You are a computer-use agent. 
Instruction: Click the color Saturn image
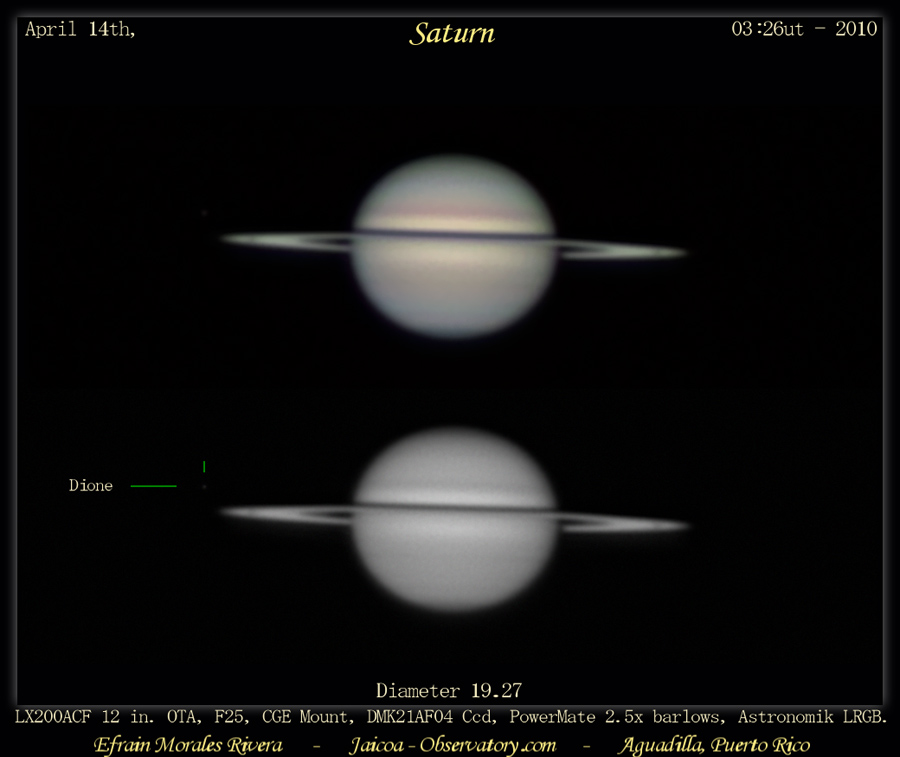point(453,246)
